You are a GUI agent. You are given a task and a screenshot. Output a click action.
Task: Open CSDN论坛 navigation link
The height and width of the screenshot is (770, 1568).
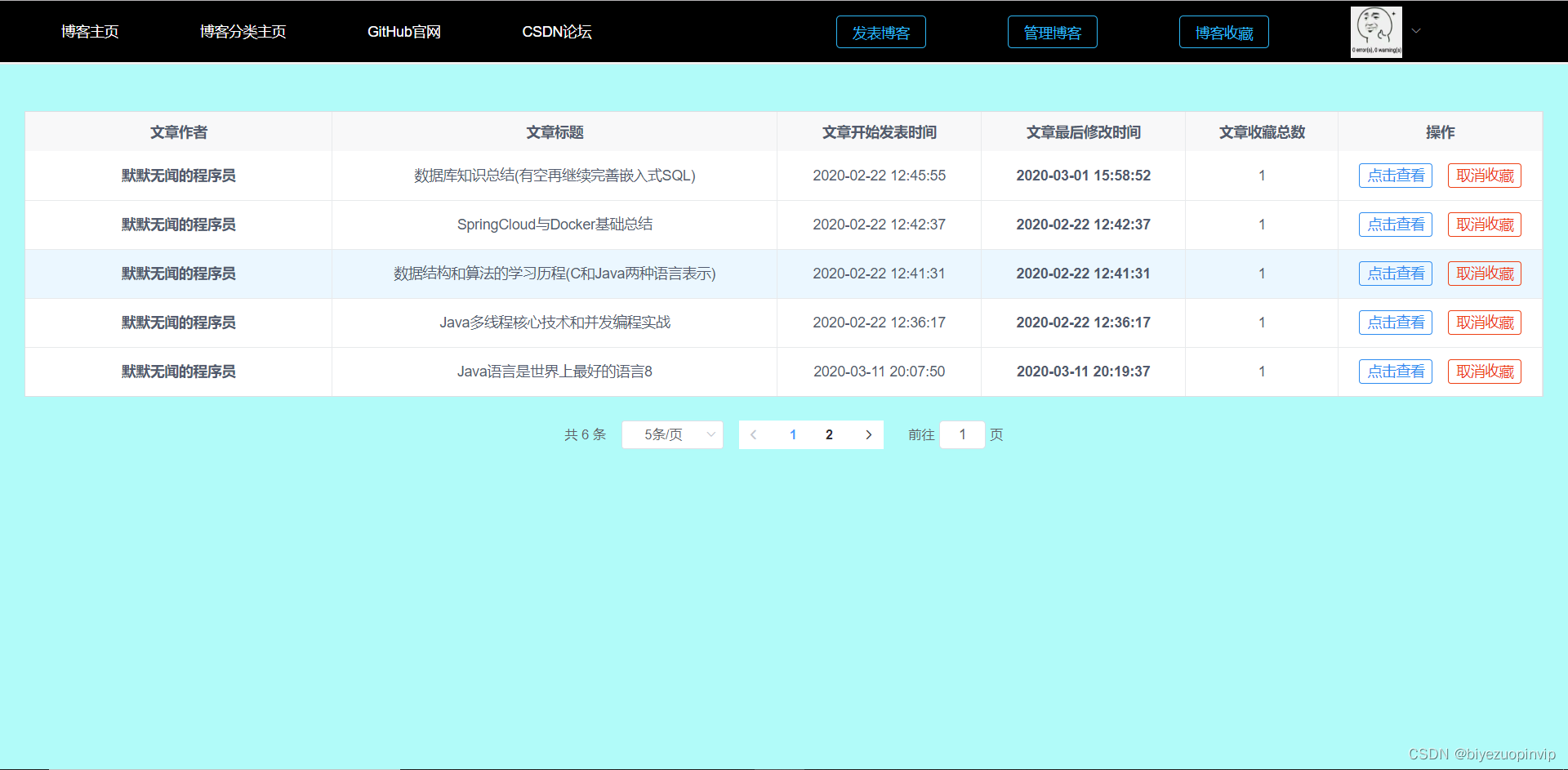tap(557, 32)
